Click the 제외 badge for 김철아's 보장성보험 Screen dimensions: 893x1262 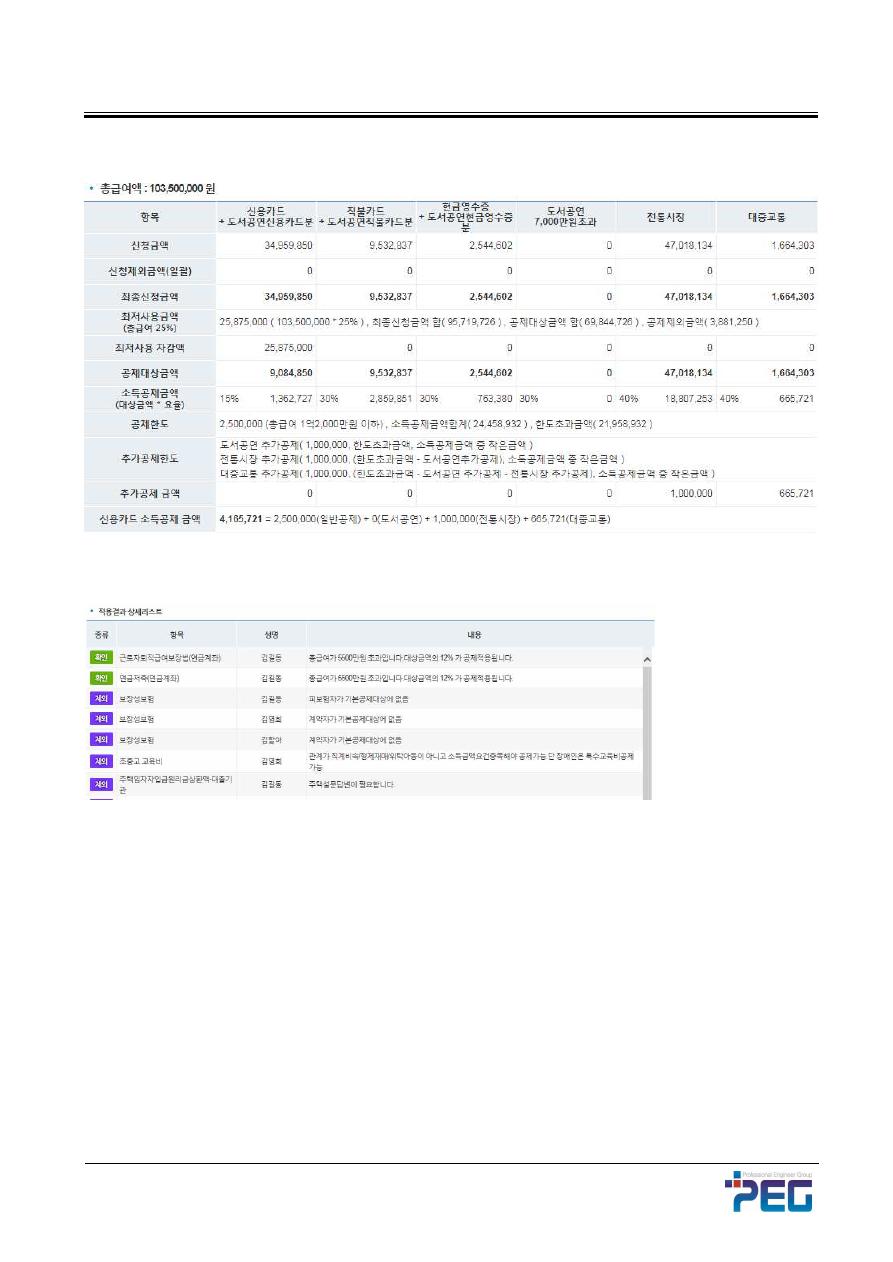(x=100, y=740)
